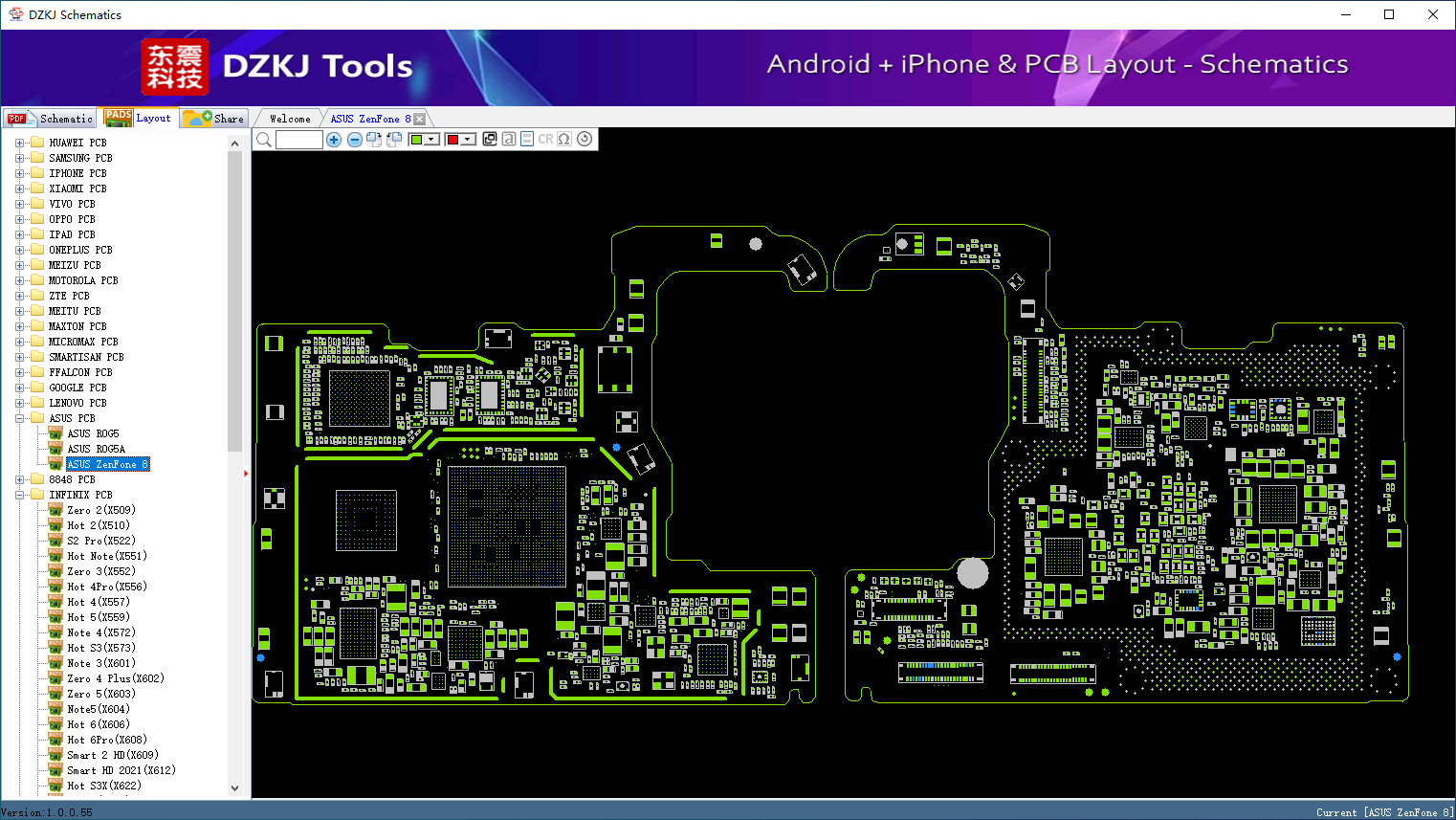Click the red splitter arrow beside the tree
Image resolution: width=1456 pixels, height=820 pixels.
[246, 473]
